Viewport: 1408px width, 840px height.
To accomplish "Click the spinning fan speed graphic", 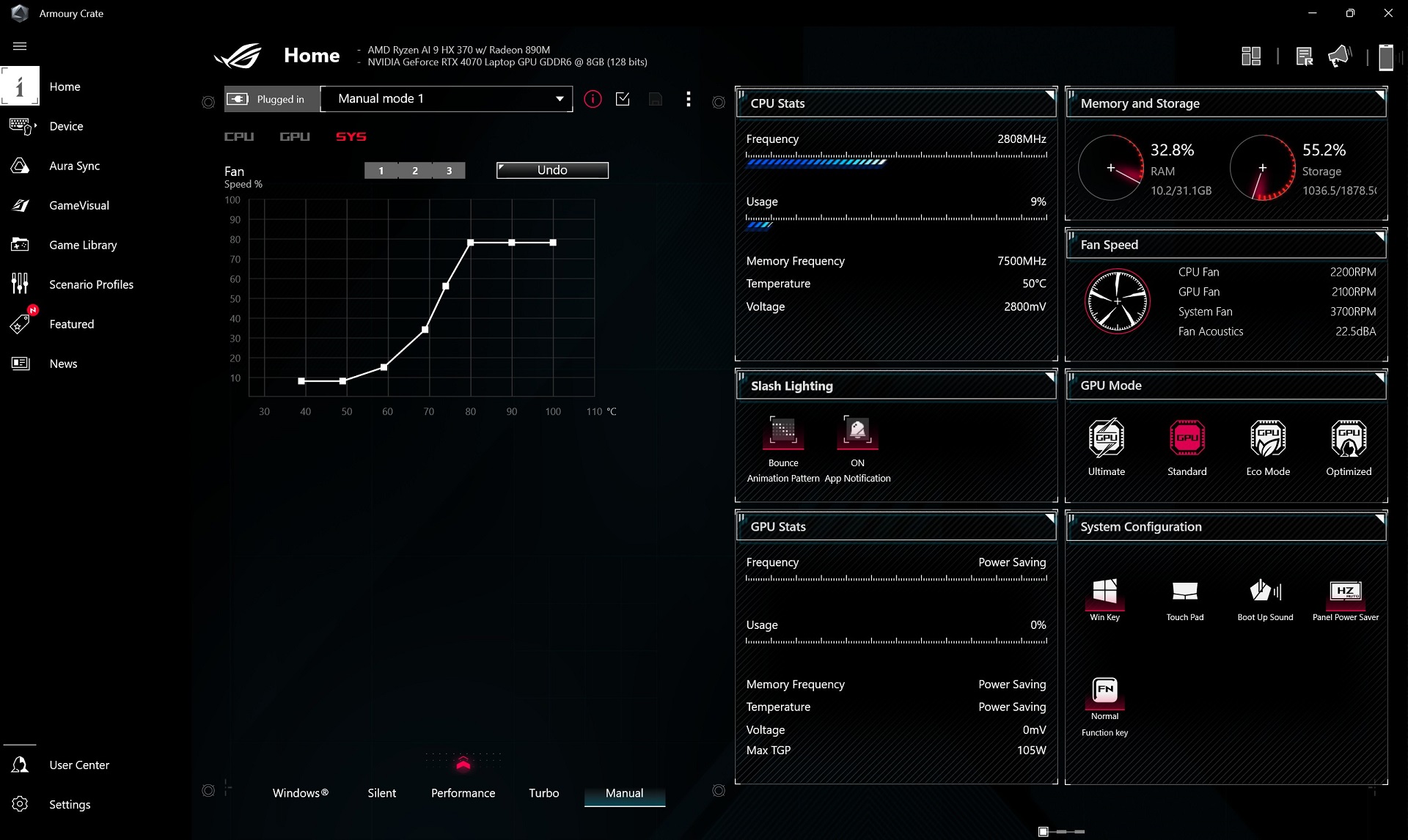I will (1118, 301).
